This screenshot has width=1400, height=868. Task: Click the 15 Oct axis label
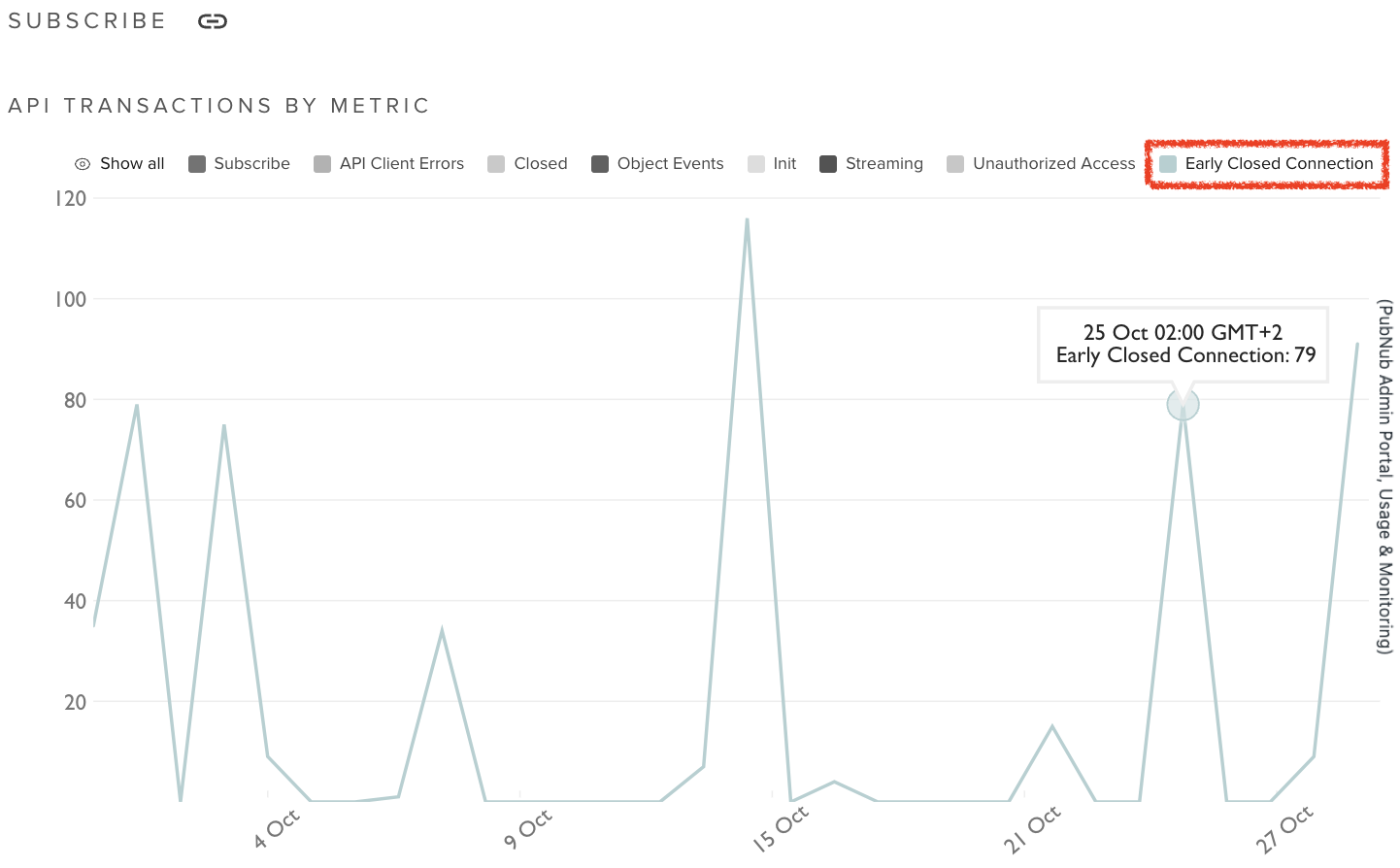781,829
